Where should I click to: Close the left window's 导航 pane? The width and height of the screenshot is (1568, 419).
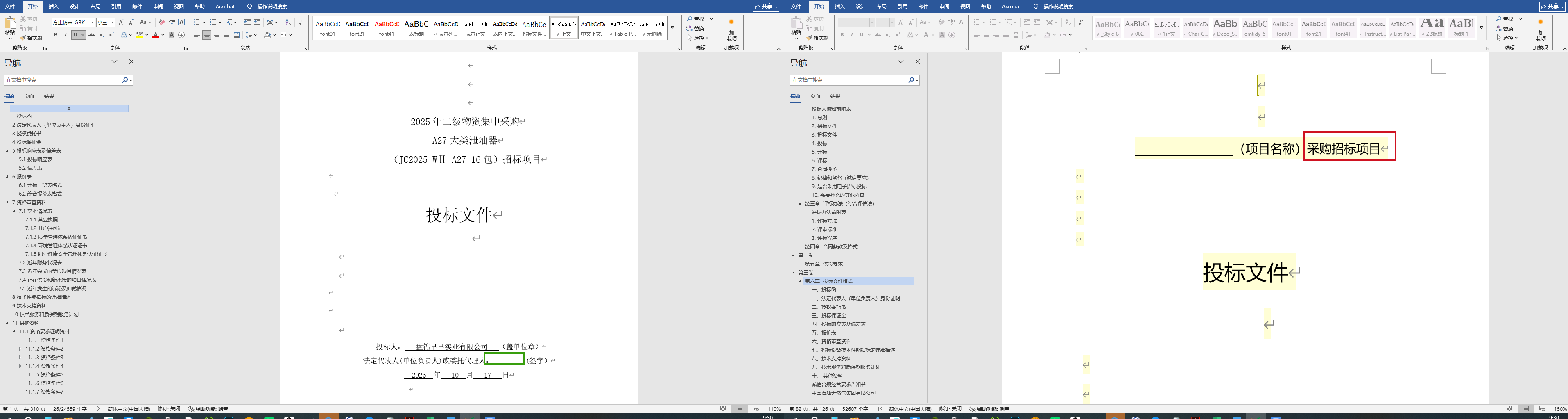(x=131, y=61)
